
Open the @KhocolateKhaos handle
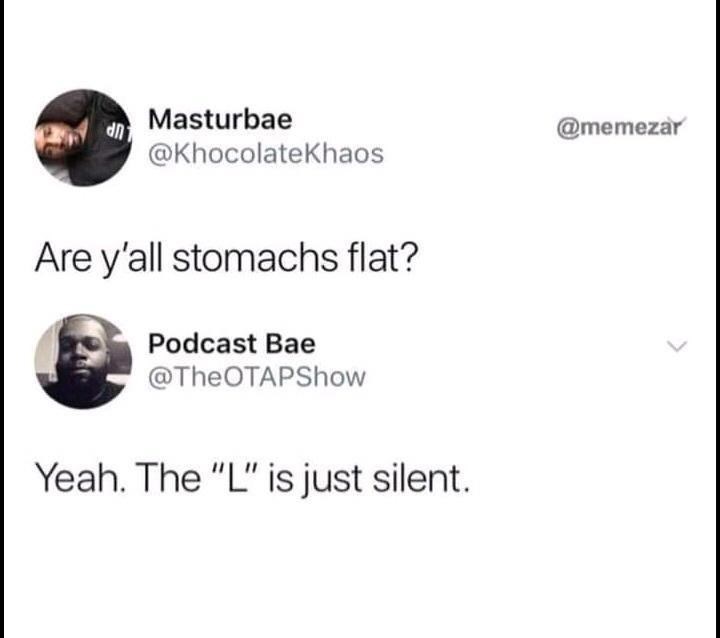pyautogui.click(x=266, y=154)
